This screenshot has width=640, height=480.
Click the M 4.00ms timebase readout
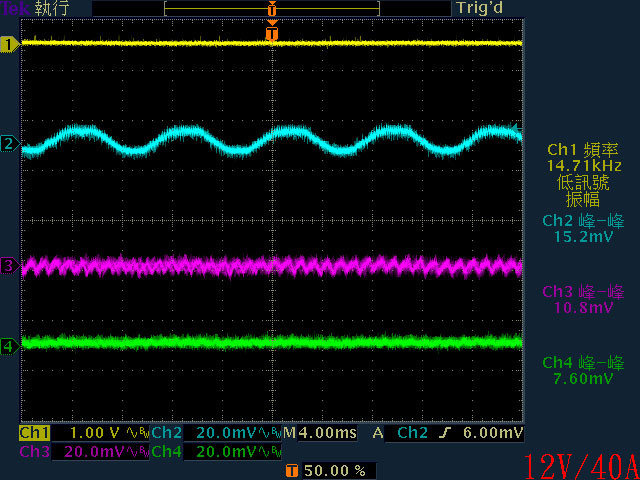click(x=320, y=433)
